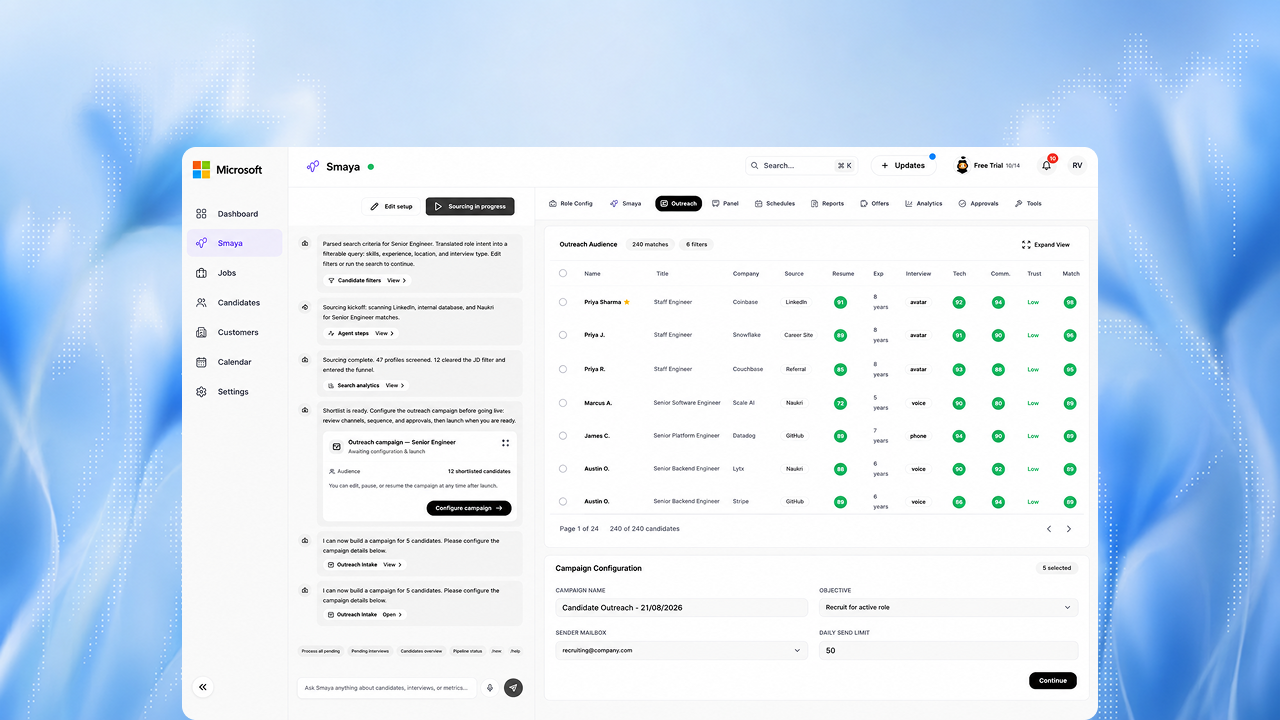Open the Offers tab
Viewport: 1280px width, 720px height.
pyautogui.click(x=874, y=204)
